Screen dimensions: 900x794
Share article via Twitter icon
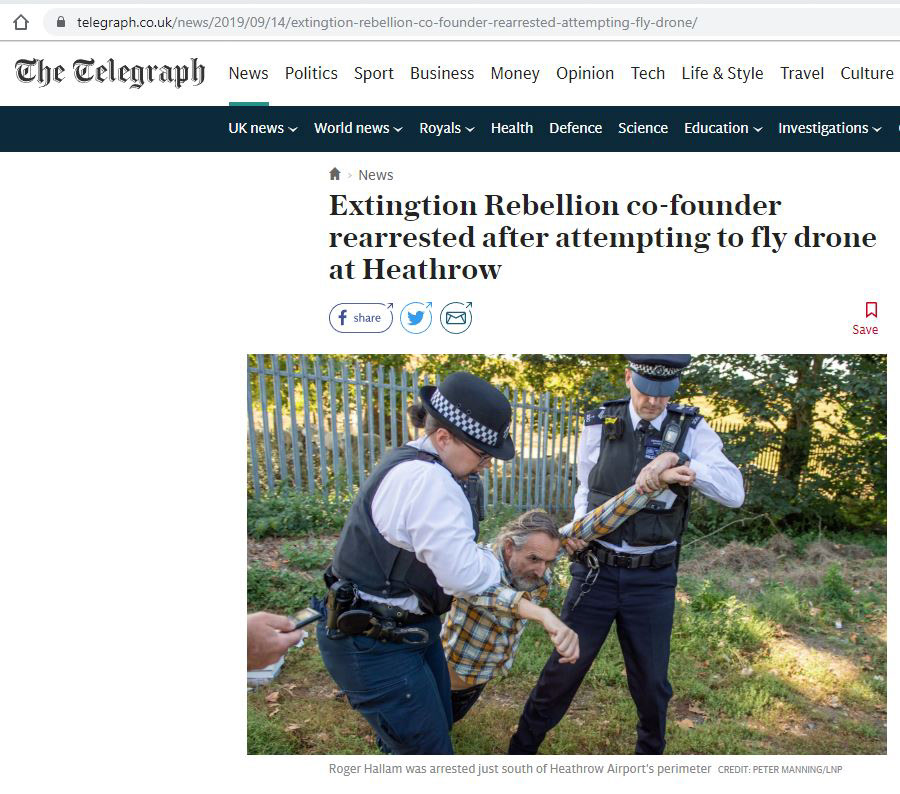coord(416,317)
